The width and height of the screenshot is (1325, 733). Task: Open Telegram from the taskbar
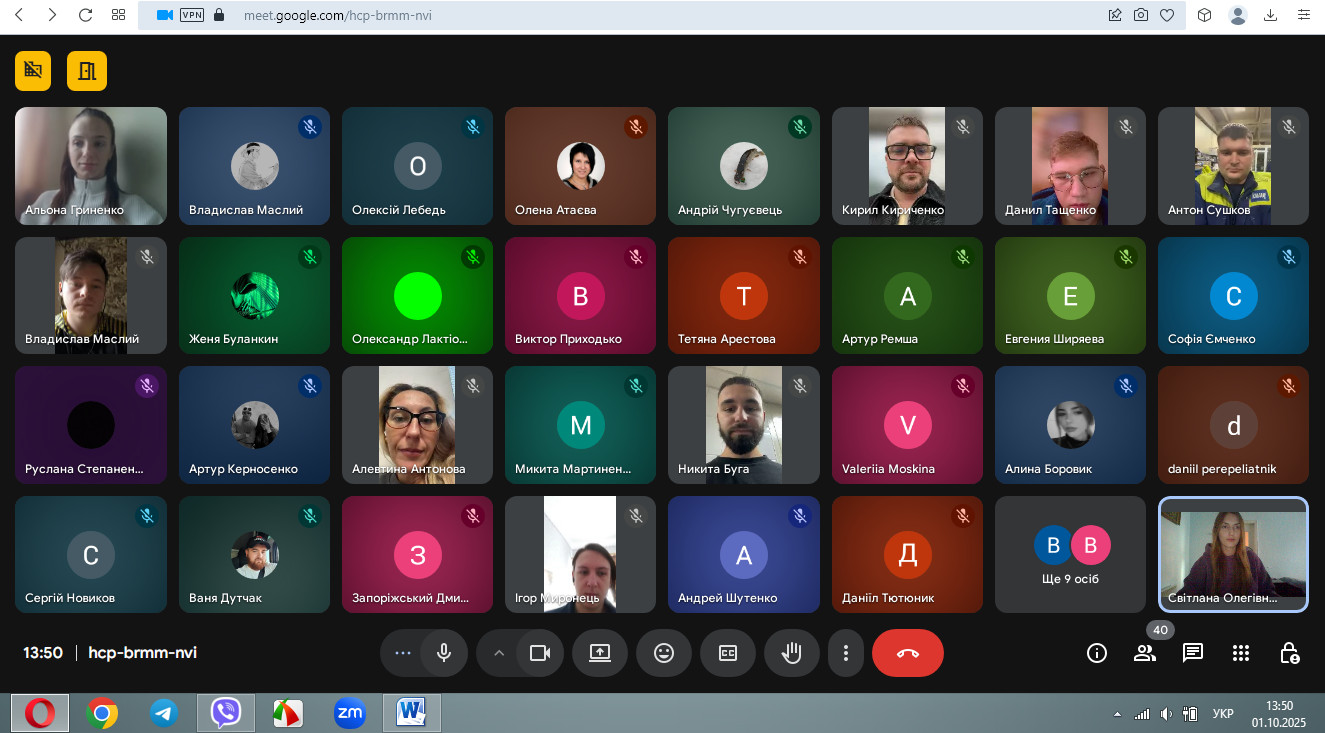point(164,713)
